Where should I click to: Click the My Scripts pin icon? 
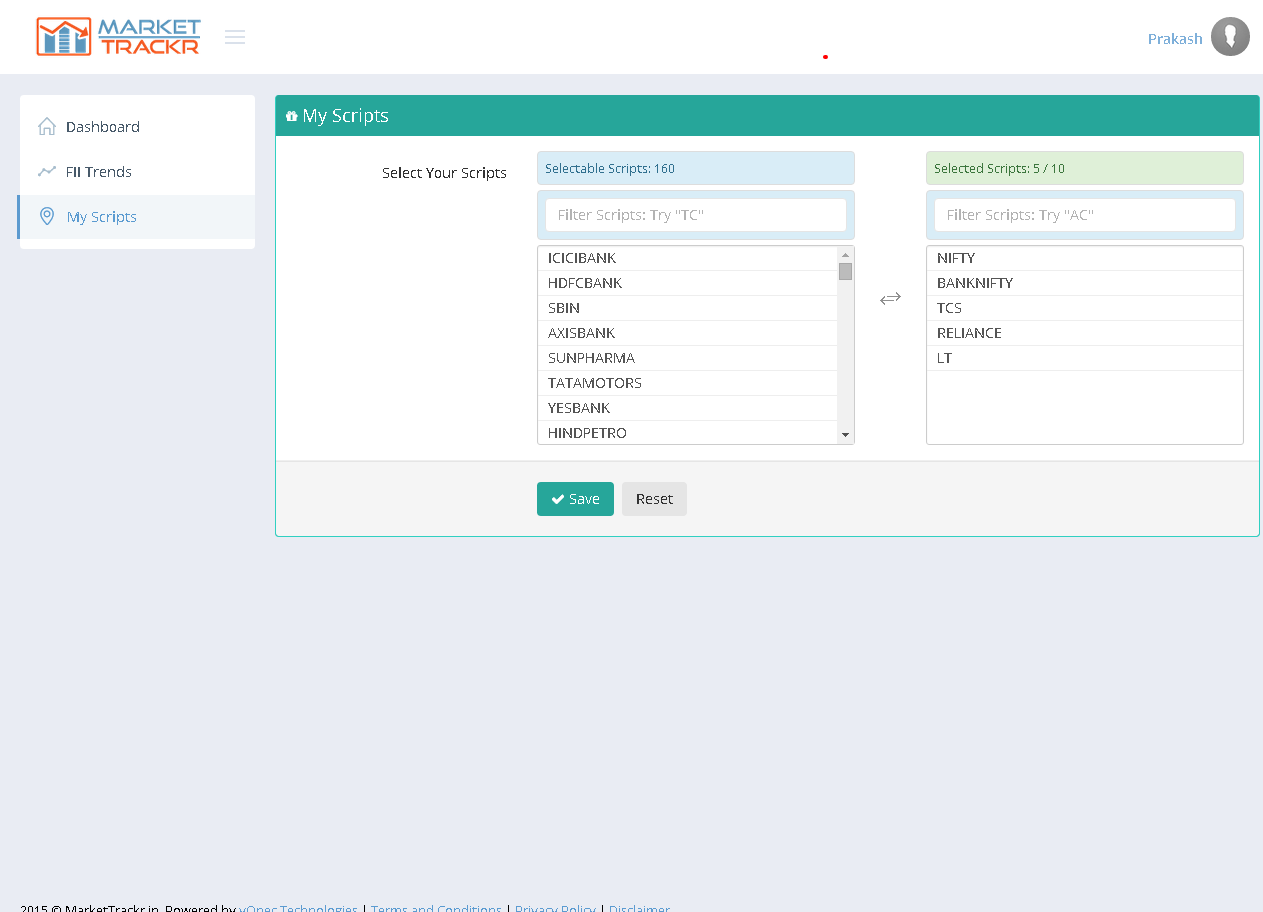click(x=46, y=217)
